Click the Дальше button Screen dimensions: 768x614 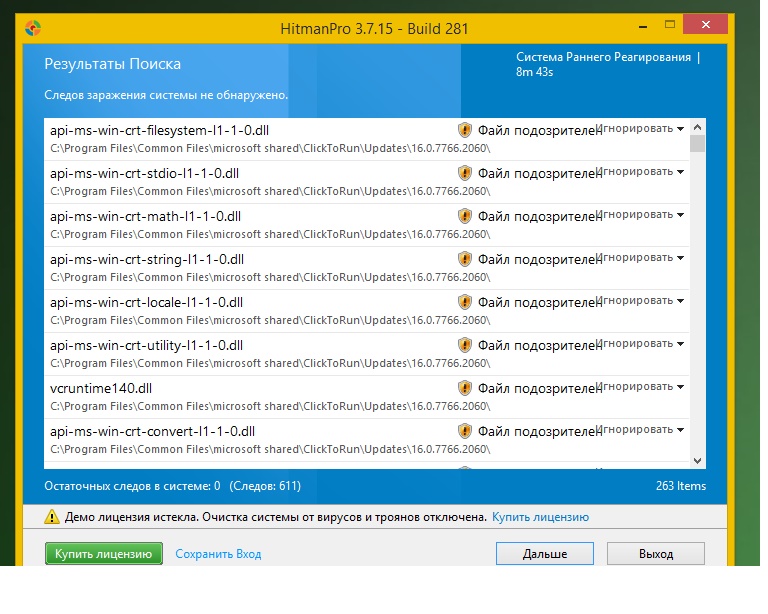point(545,554)
